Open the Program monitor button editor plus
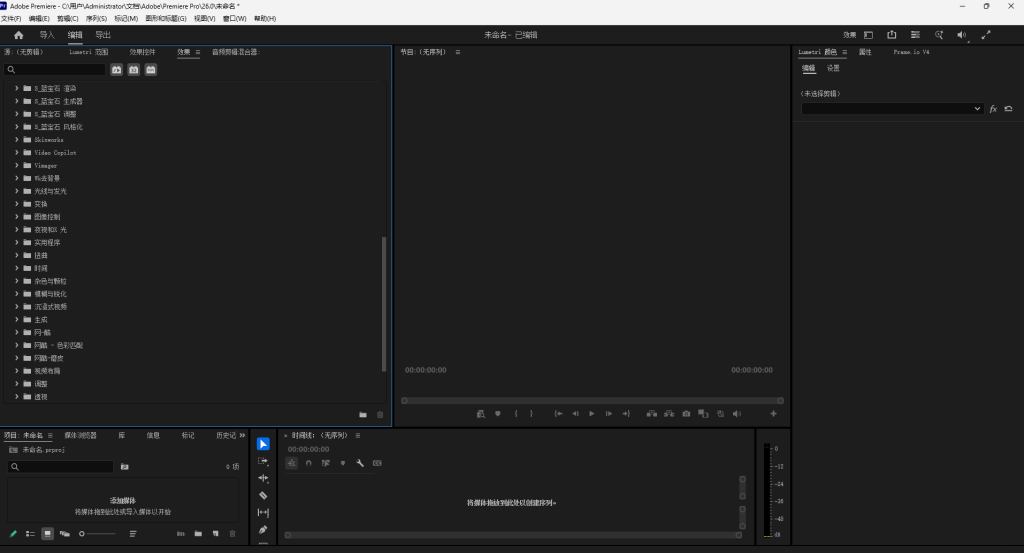 click(773, 414)
